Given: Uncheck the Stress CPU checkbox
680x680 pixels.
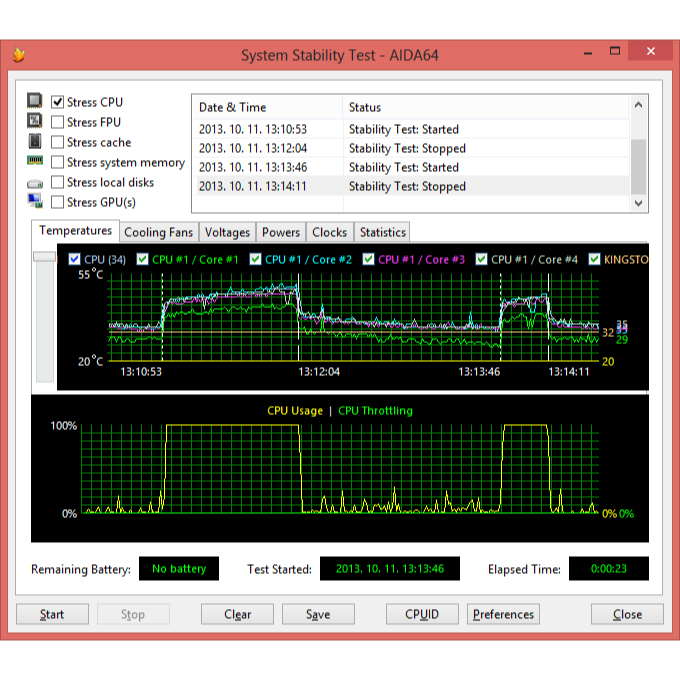Looking at the screenshot, I should coord(57,102).
